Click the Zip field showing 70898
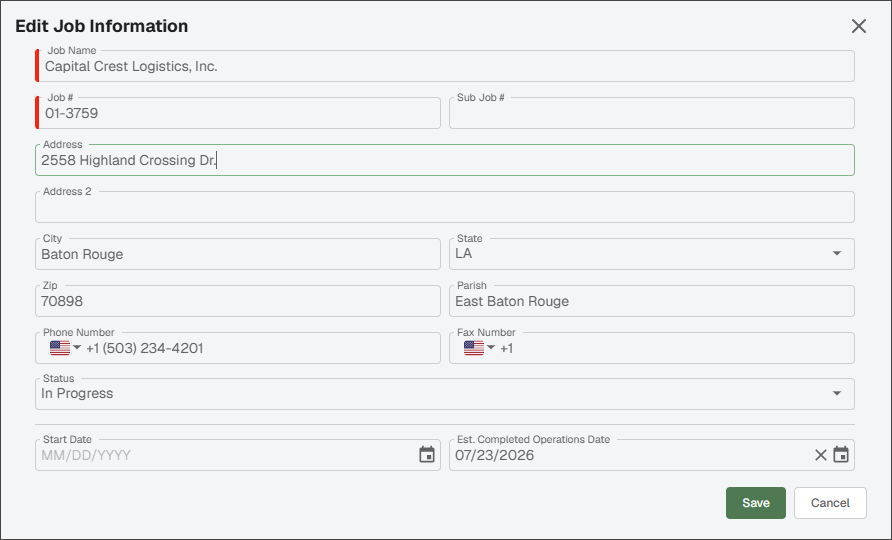892x540 pixels. coord(238,301)
